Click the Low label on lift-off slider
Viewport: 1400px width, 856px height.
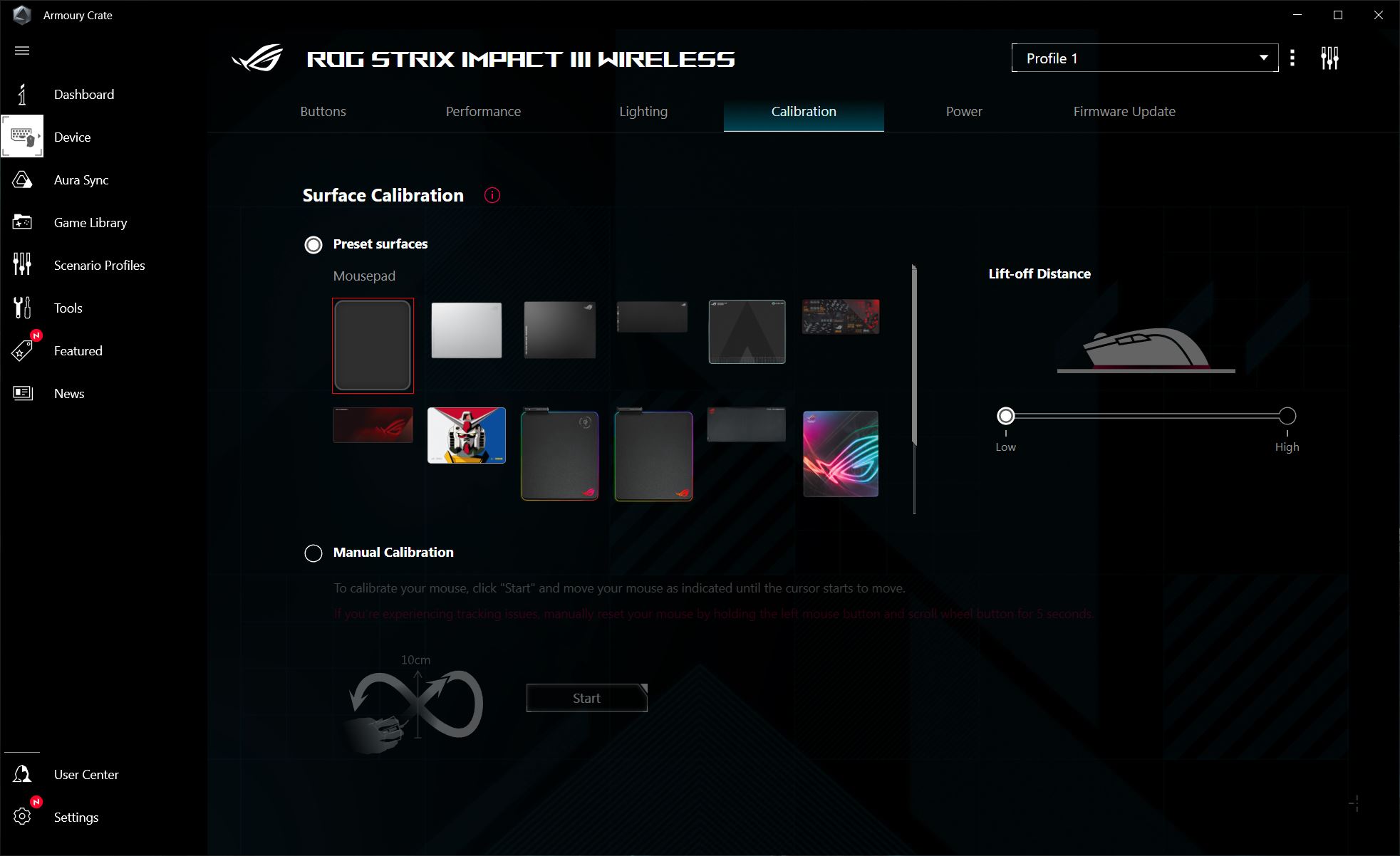pos(1005,447)
